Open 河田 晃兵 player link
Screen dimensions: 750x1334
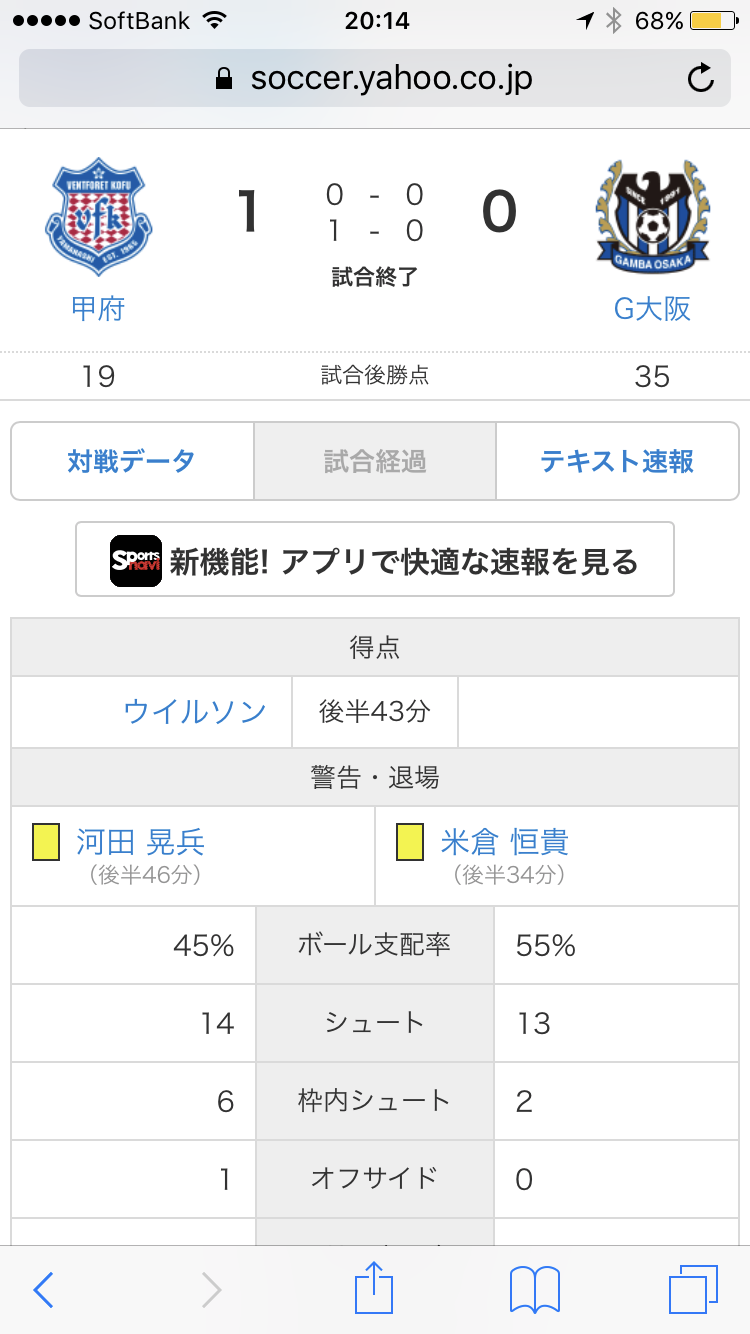coord(140,842)
